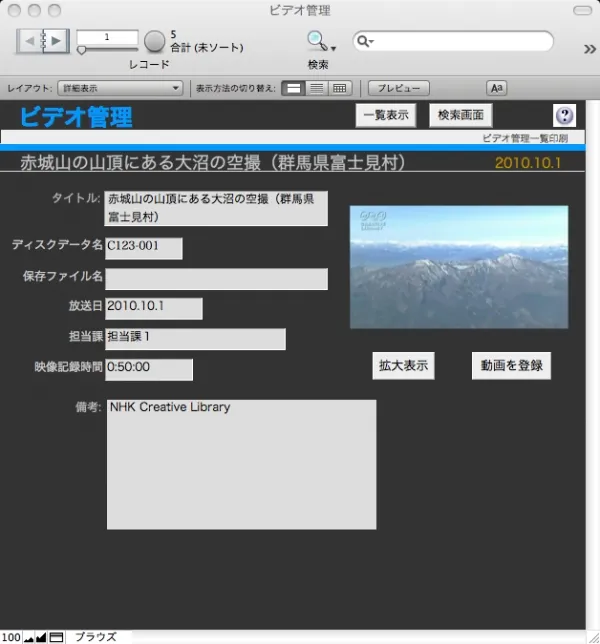Viewport: 600px width, 644px height.
Task: Switch to list view
Action: coord(317,88)
